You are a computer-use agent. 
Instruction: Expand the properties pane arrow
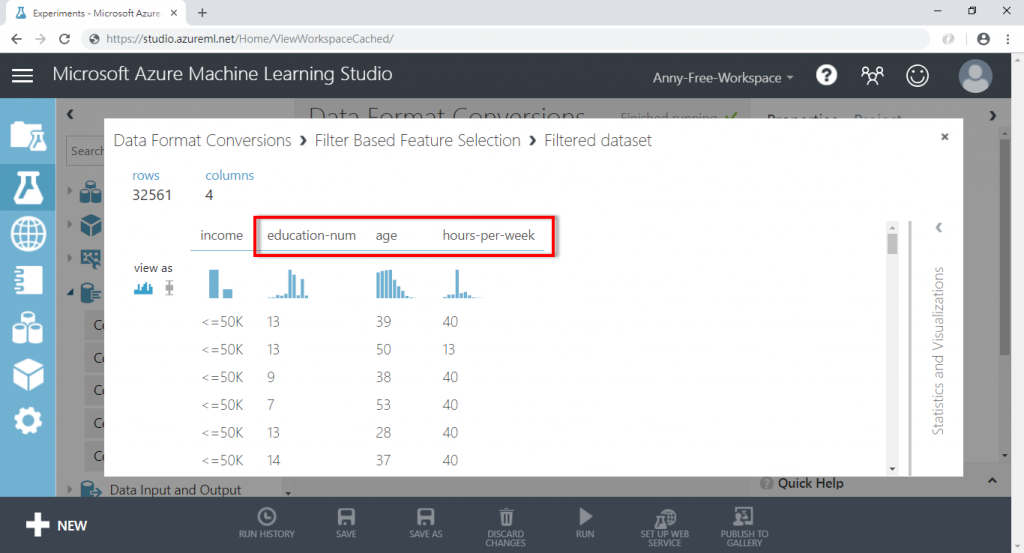[993, 116]
